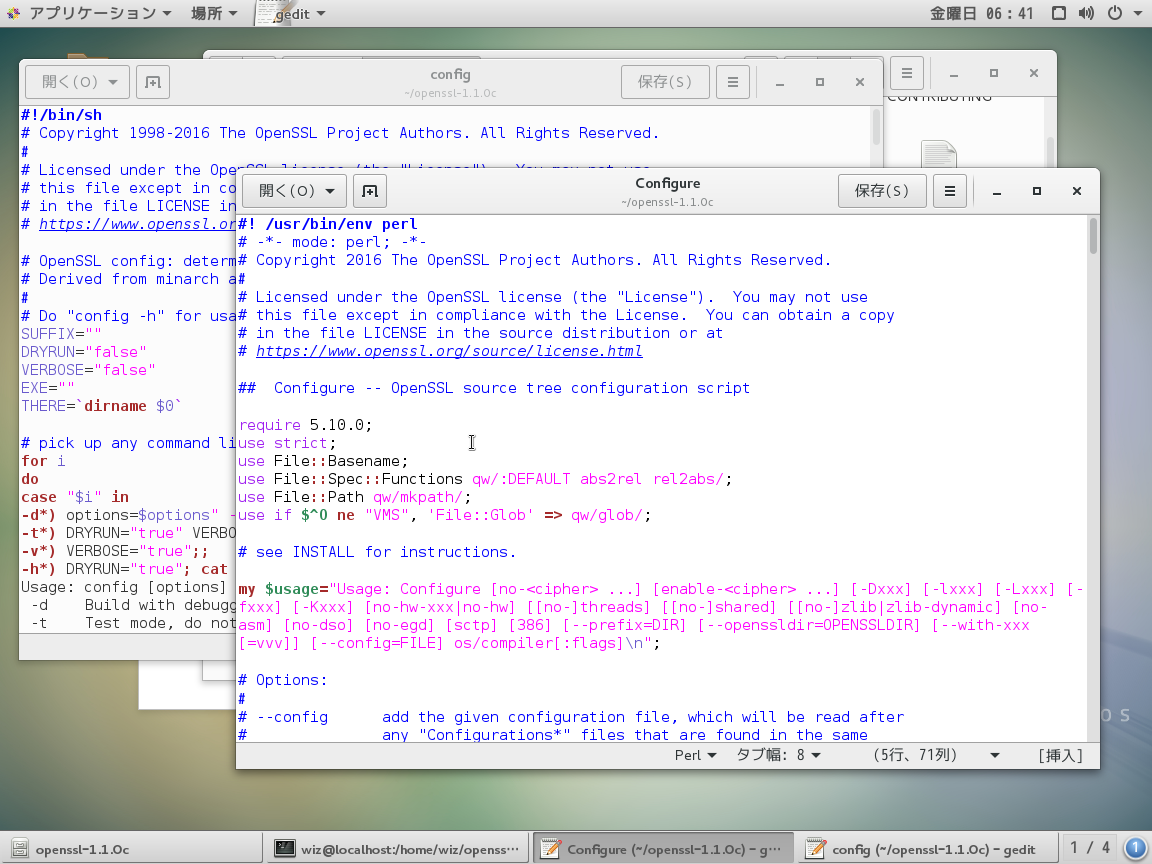Screen dimensions: 1152x864
Task: Click the "# Copyright 2016 The OpenSSL Project" line
Action: [x=535, y=260]
